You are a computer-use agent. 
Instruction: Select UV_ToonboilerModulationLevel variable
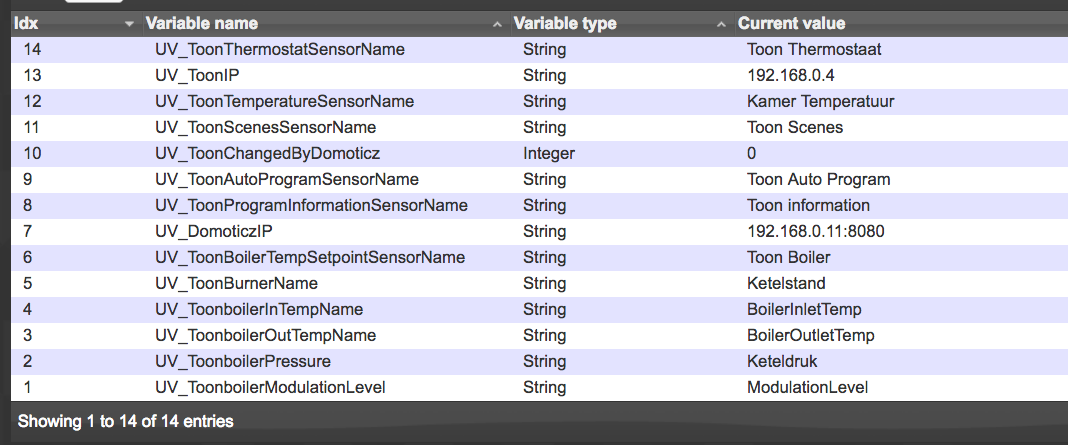270,387
